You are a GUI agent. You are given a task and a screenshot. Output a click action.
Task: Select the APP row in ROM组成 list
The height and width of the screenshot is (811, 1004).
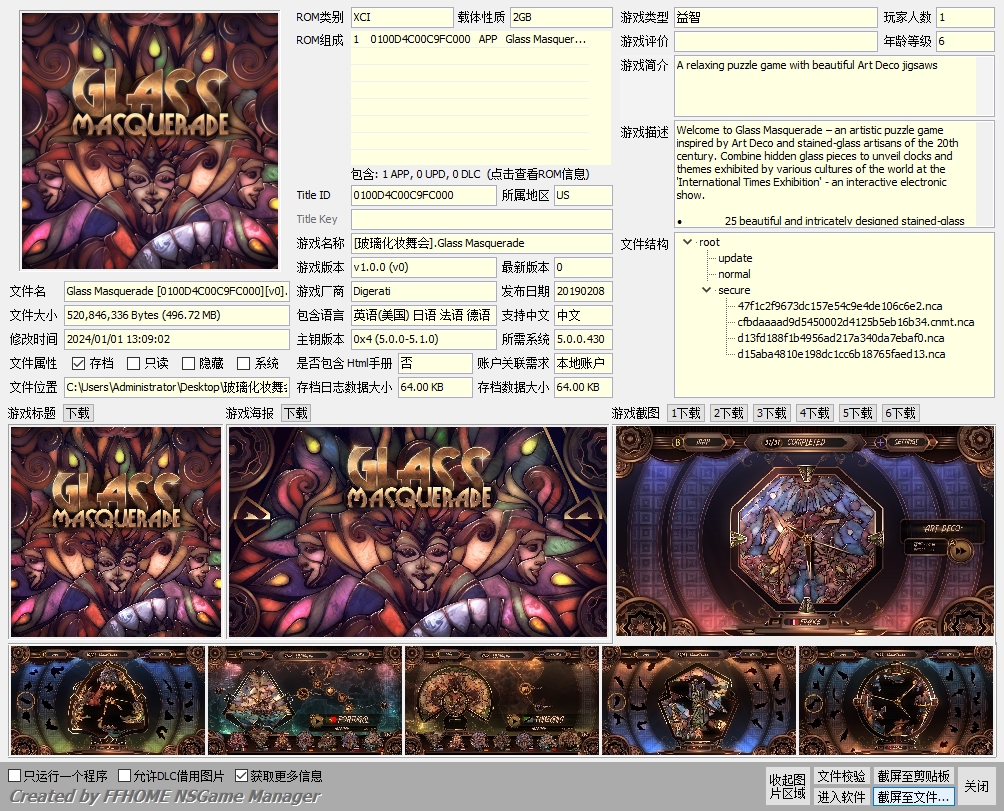click(480, 40)
